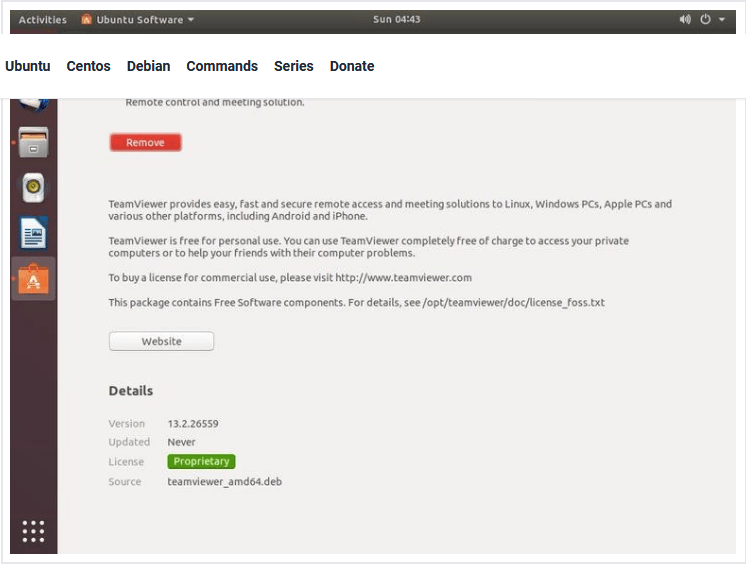Launch Rhythmbox speaker dock icon
This screenshot has width=746, height=564.
coord(33,188)
